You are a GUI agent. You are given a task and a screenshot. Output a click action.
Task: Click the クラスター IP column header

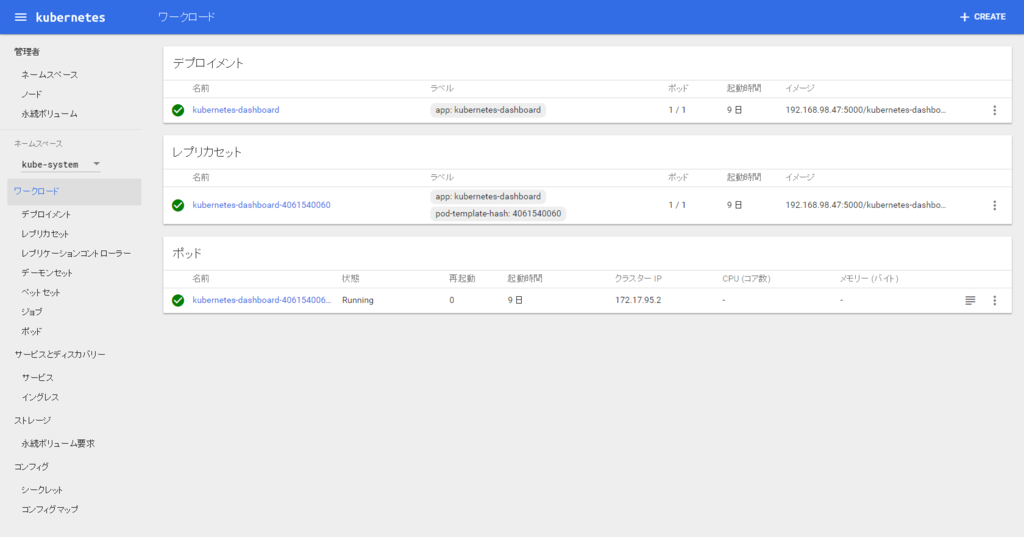click(x=638, y=279)
